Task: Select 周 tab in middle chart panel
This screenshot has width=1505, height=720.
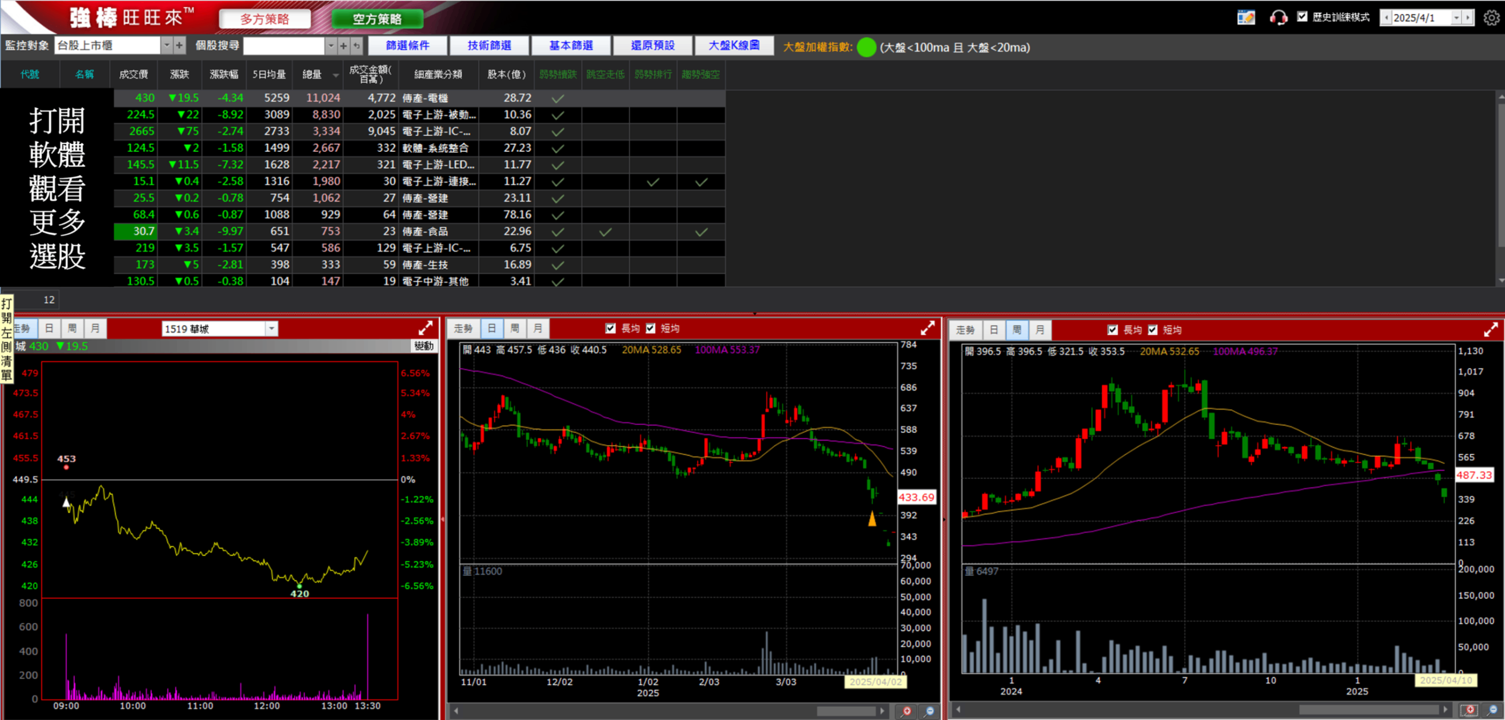Action: pos(514,328)
